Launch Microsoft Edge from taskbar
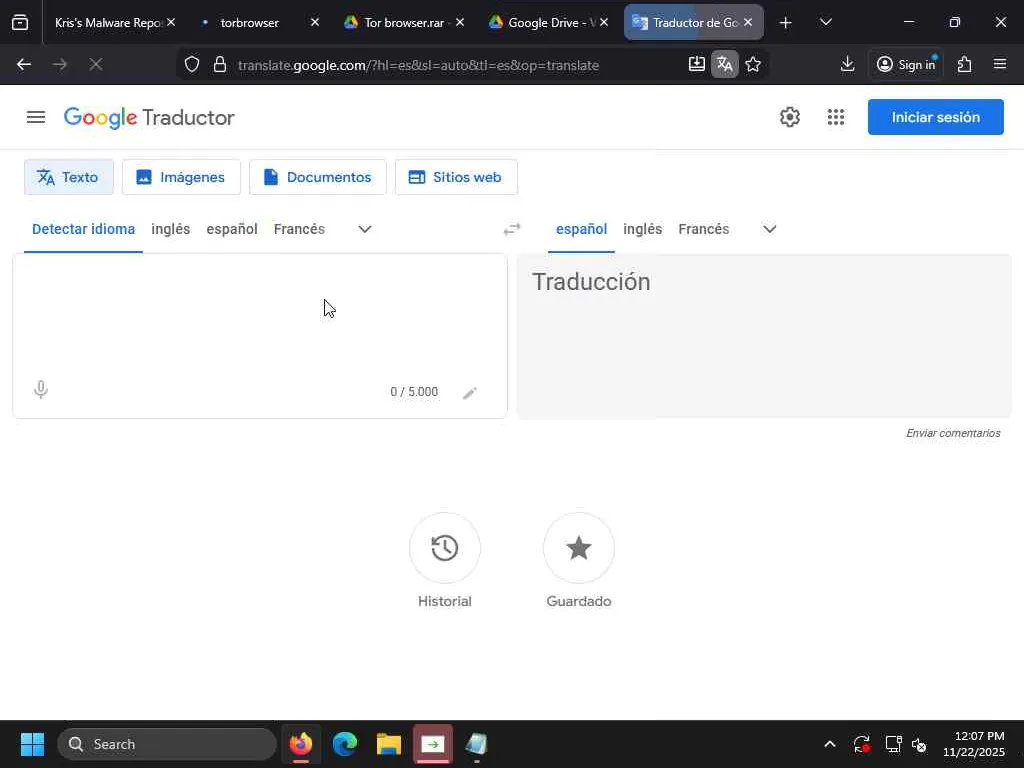The width and height of the screenshot is (1024, 768). click(x=344, y=744)
